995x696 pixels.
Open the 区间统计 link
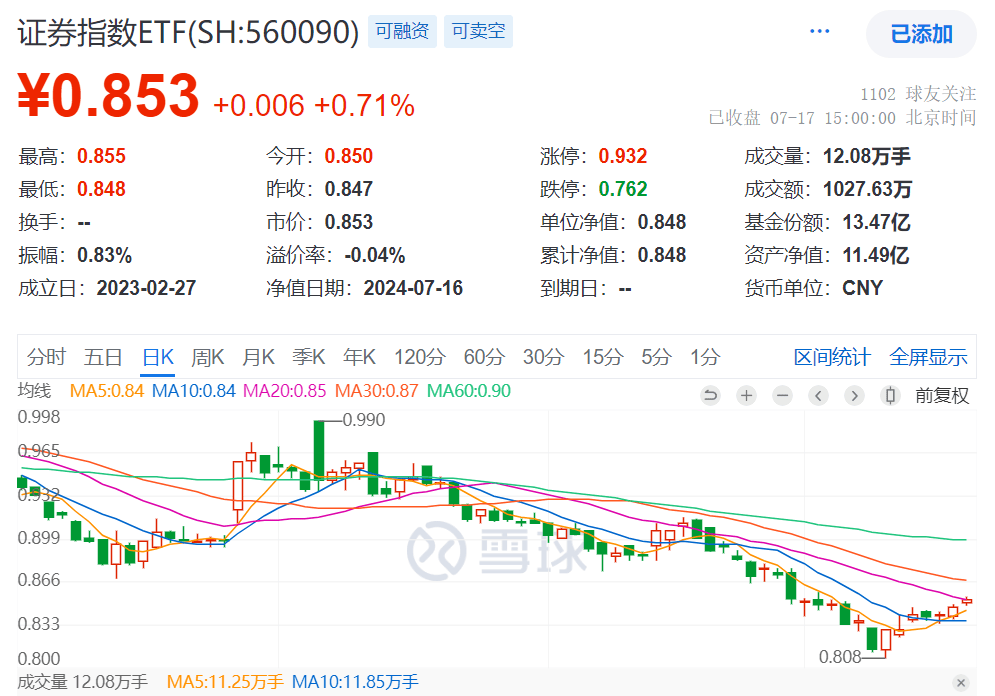point(832,357)
